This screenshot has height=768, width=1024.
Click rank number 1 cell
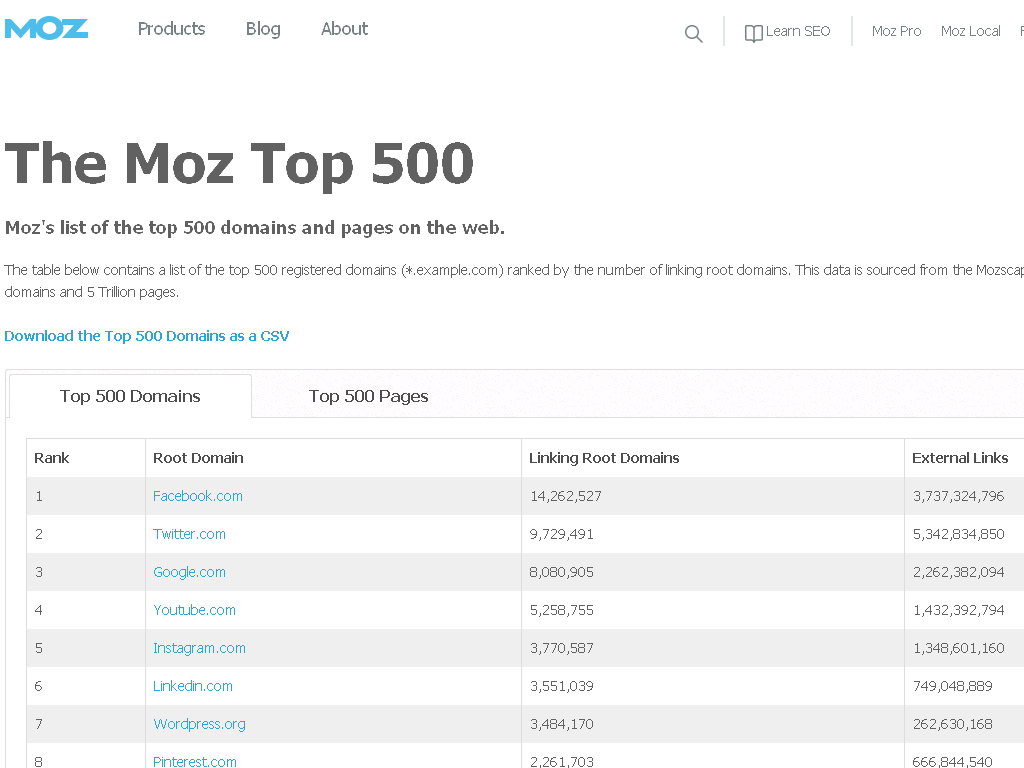86,496
